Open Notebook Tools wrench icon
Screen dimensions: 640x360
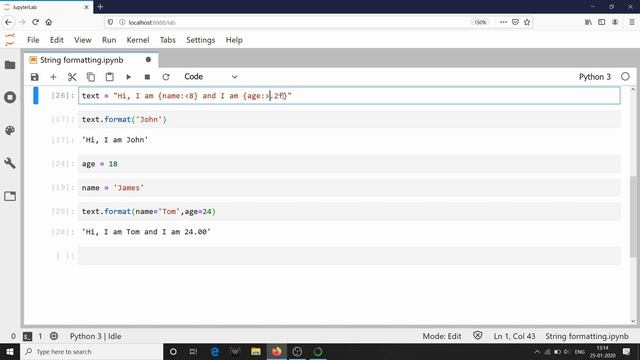point(10,163)
